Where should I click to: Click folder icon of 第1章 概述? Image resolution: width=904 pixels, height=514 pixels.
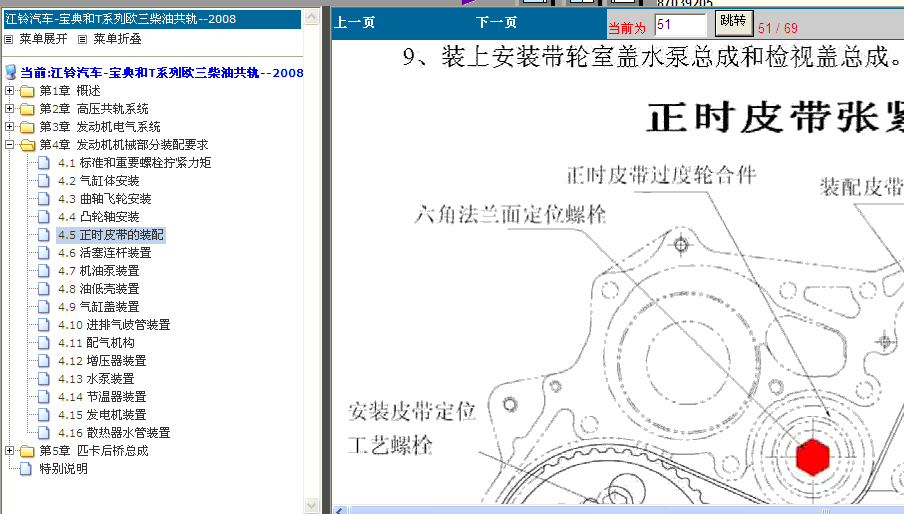27,91
